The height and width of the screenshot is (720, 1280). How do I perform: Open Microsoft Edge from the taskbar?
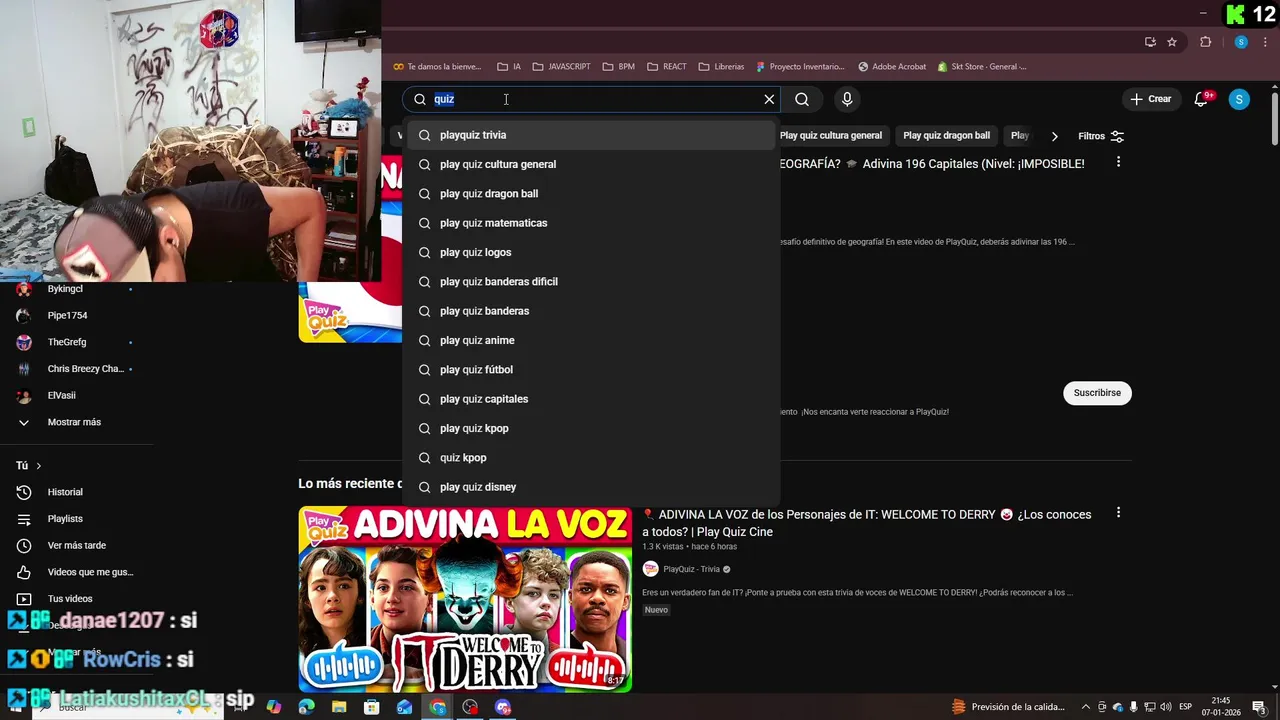pyautogui.click(x=306, y=707)
